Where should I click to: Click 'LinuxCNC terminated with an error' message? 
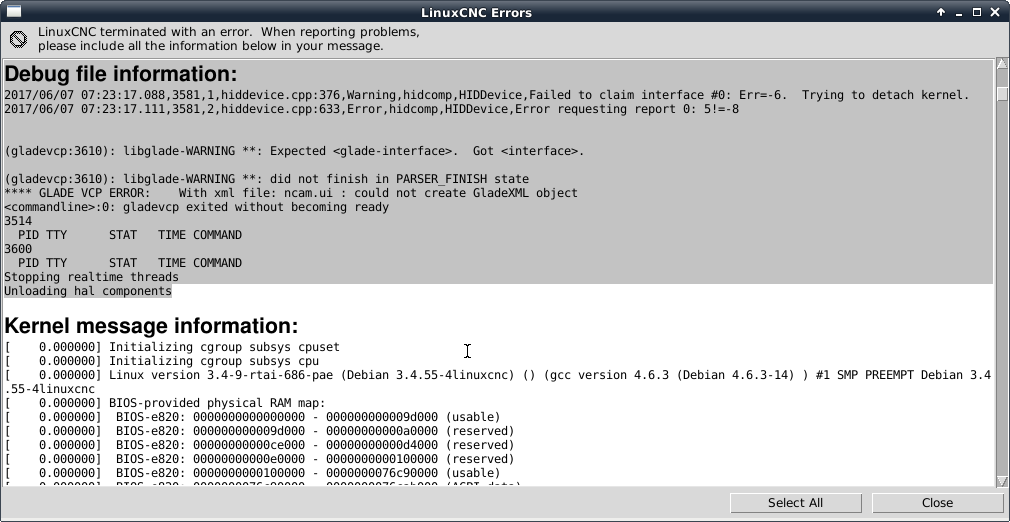[229, 39]
